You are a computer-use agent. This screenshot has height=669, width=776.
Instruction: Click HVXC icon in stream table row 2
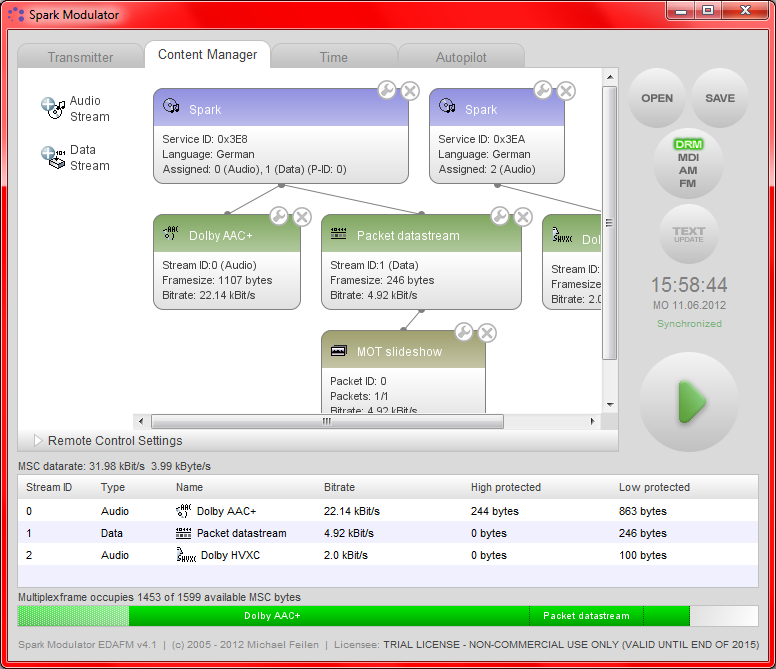point(186,555)
